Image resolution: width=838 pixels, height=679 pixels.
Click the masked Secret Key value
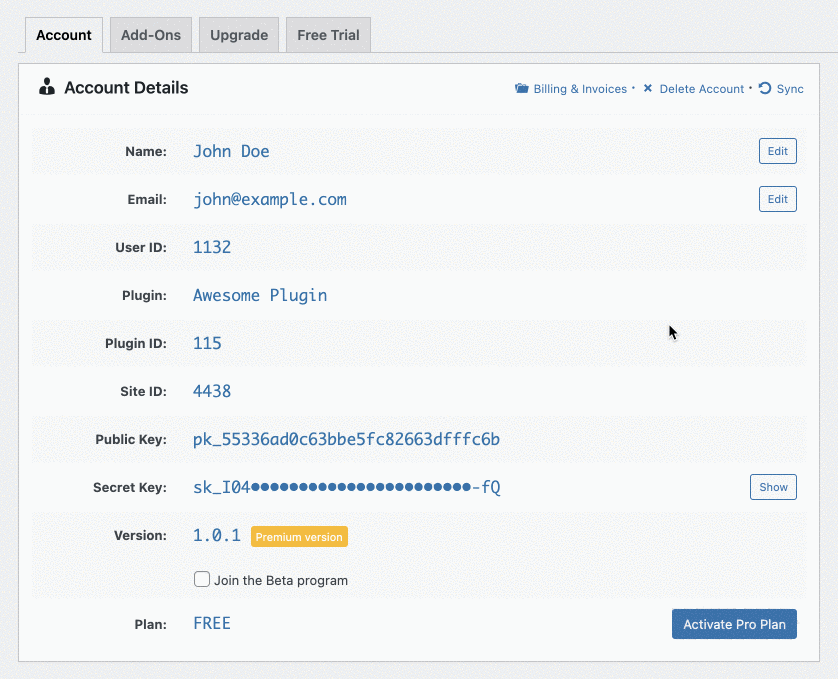click(346, 487)
